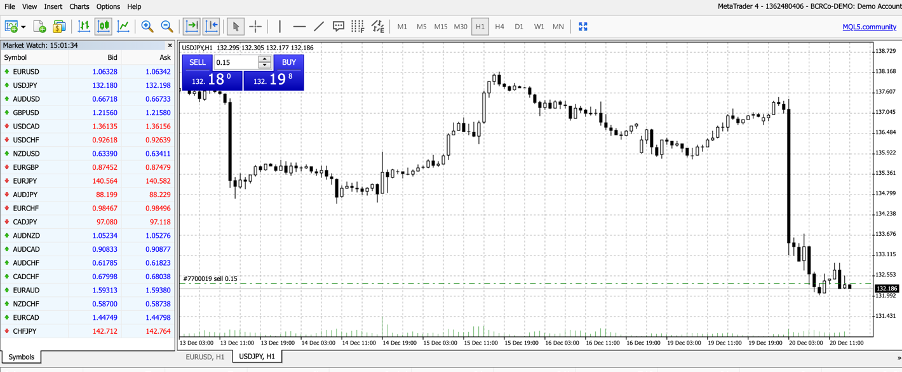The width and height of the screenshot is (902, 372).
Task: Open the View menu
Action: coord(30,6)
